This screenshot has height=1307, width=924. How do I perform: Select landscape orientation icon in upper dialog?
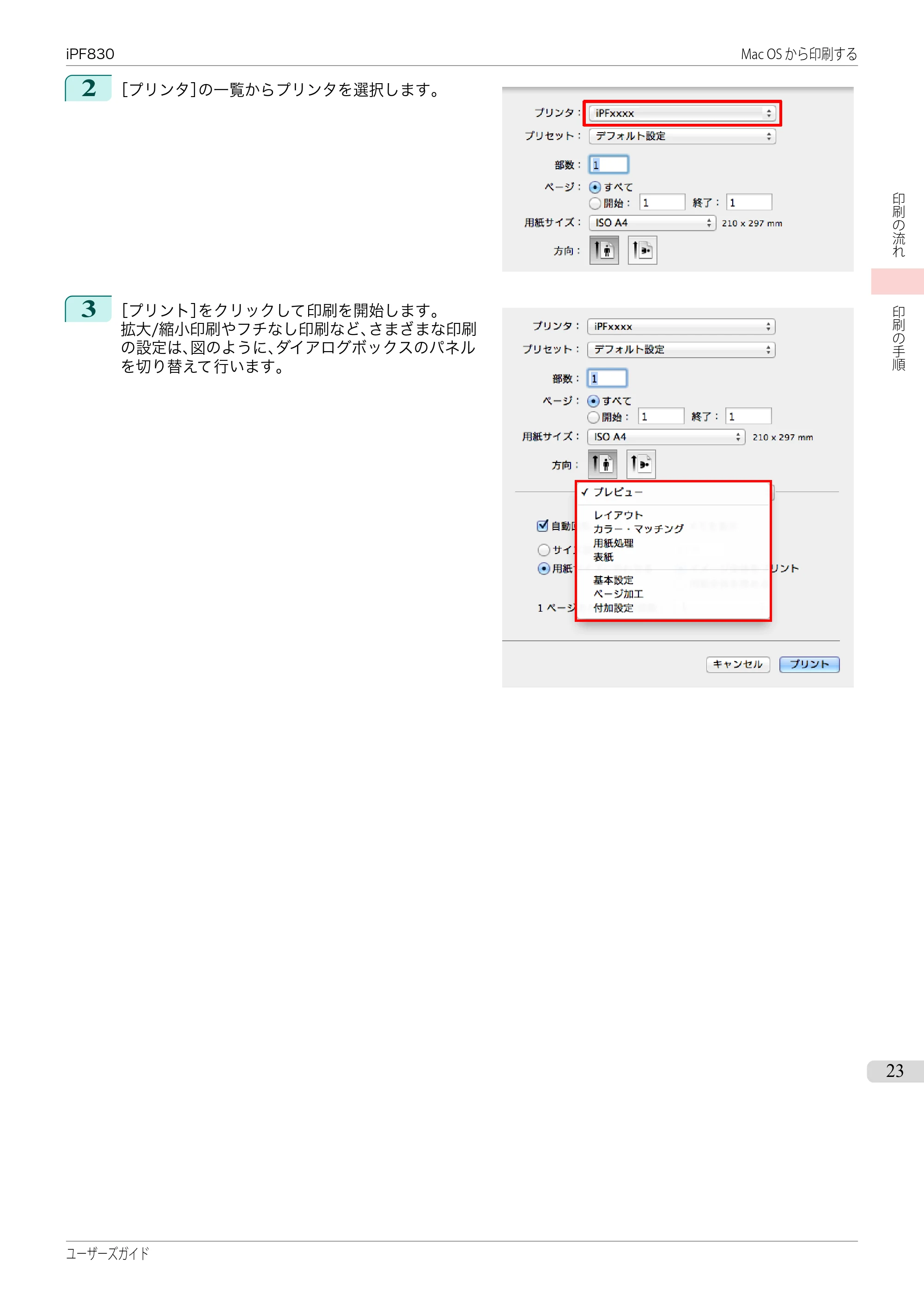click(x=642, y=250)
